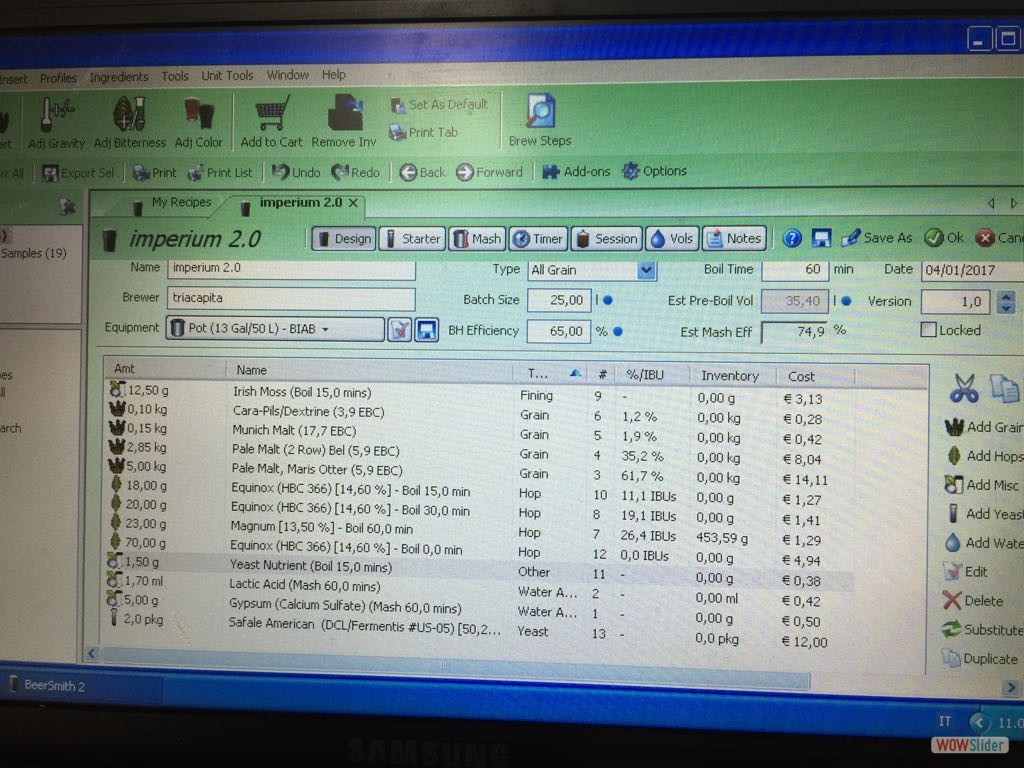1024x768 pixels.
Task: Open the Session tab
Action: pyautogui.click(x=607, y=239)
